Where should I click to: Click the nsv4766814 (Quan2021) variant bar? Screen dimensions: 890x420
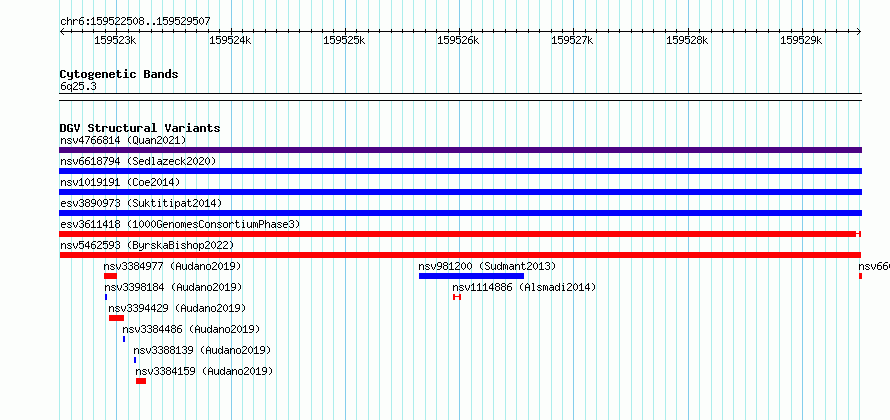(x=460, y=150)
